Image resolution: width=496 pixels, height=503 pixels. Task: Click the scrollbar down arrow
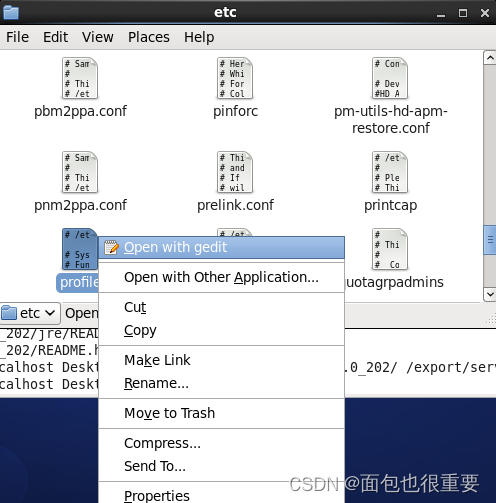(x=490, y=294)
